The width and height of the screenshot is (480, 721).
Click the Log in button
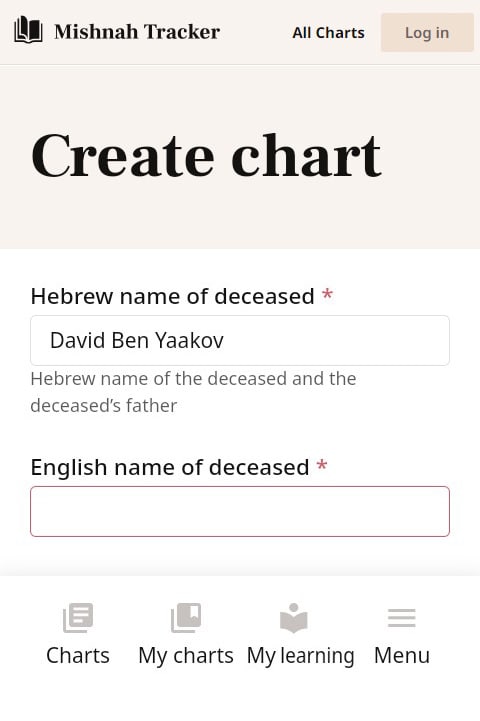click(427, 32)
